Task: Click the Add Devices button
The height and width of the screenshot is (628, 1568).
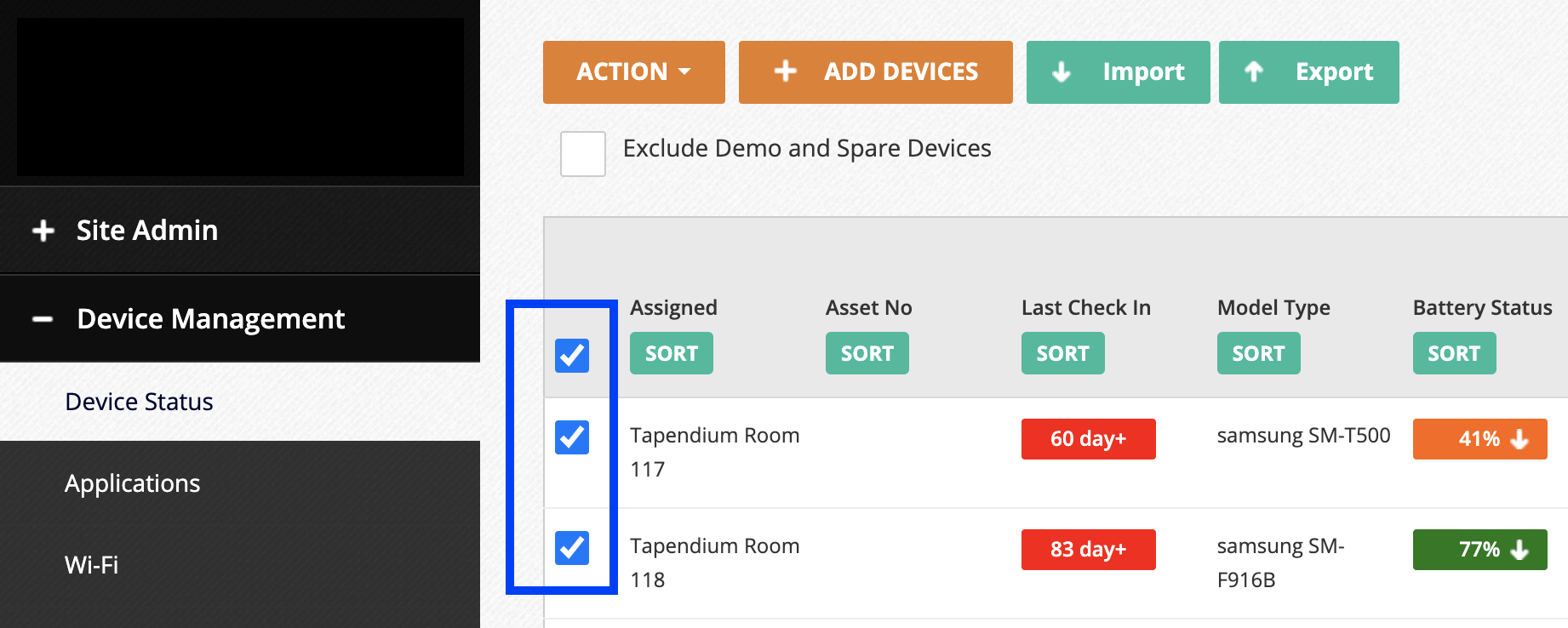Action: click(875, 72)
